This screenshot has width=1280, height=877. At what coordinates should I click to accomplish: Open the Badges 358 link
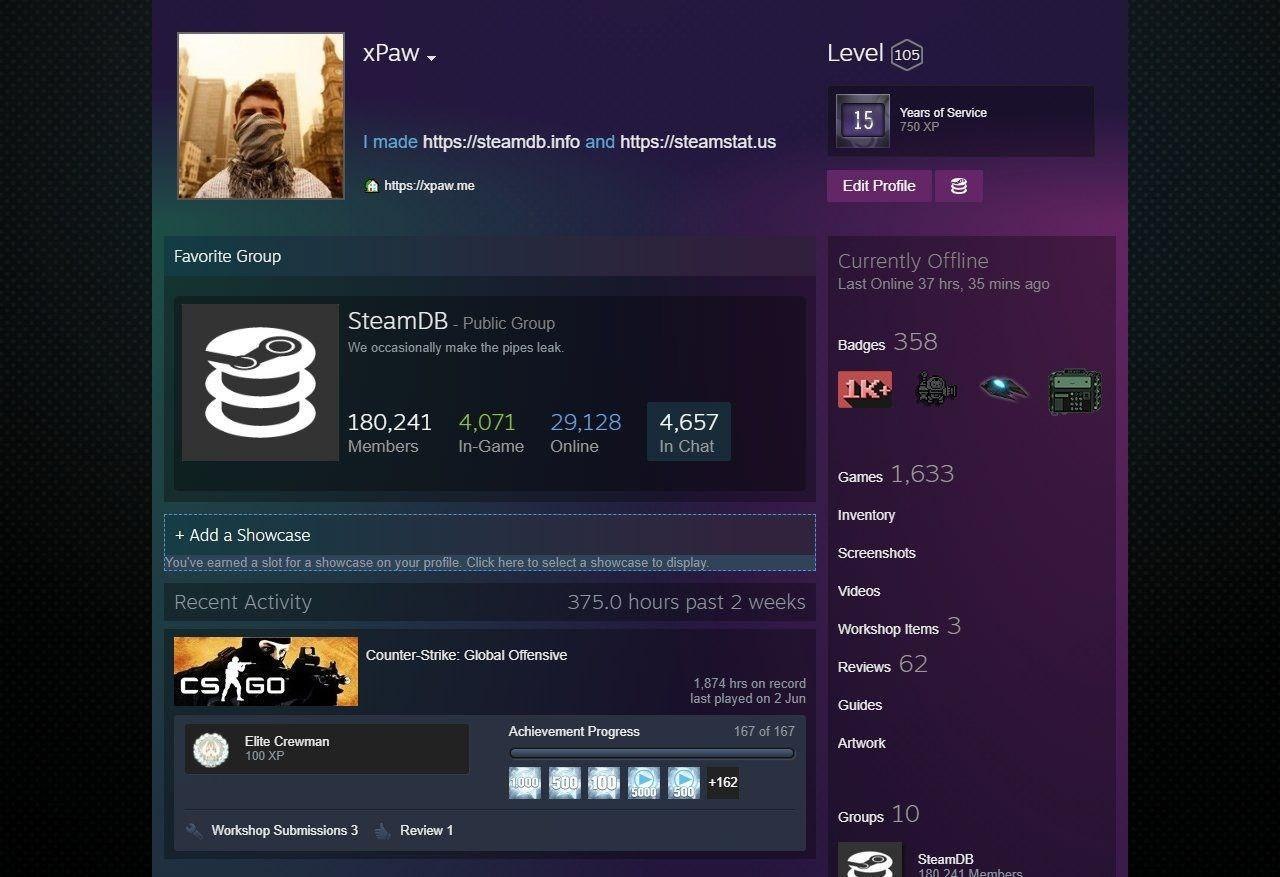tap(888, 343)
